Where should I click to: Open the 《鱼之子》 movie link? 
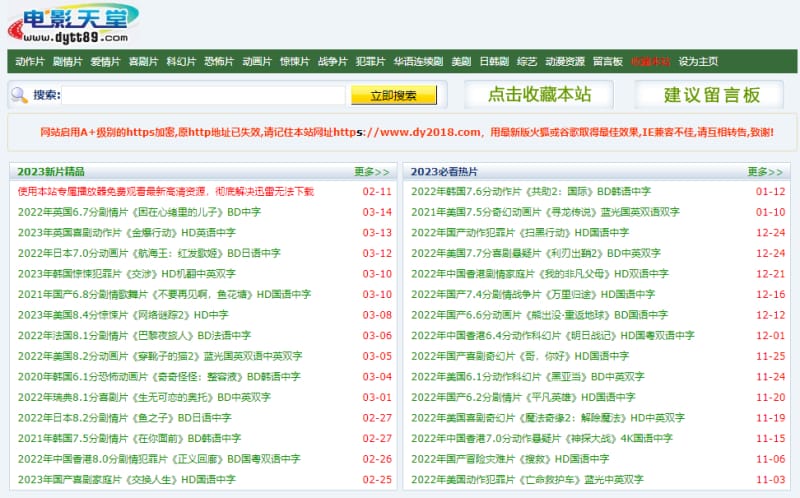[124, 418]
